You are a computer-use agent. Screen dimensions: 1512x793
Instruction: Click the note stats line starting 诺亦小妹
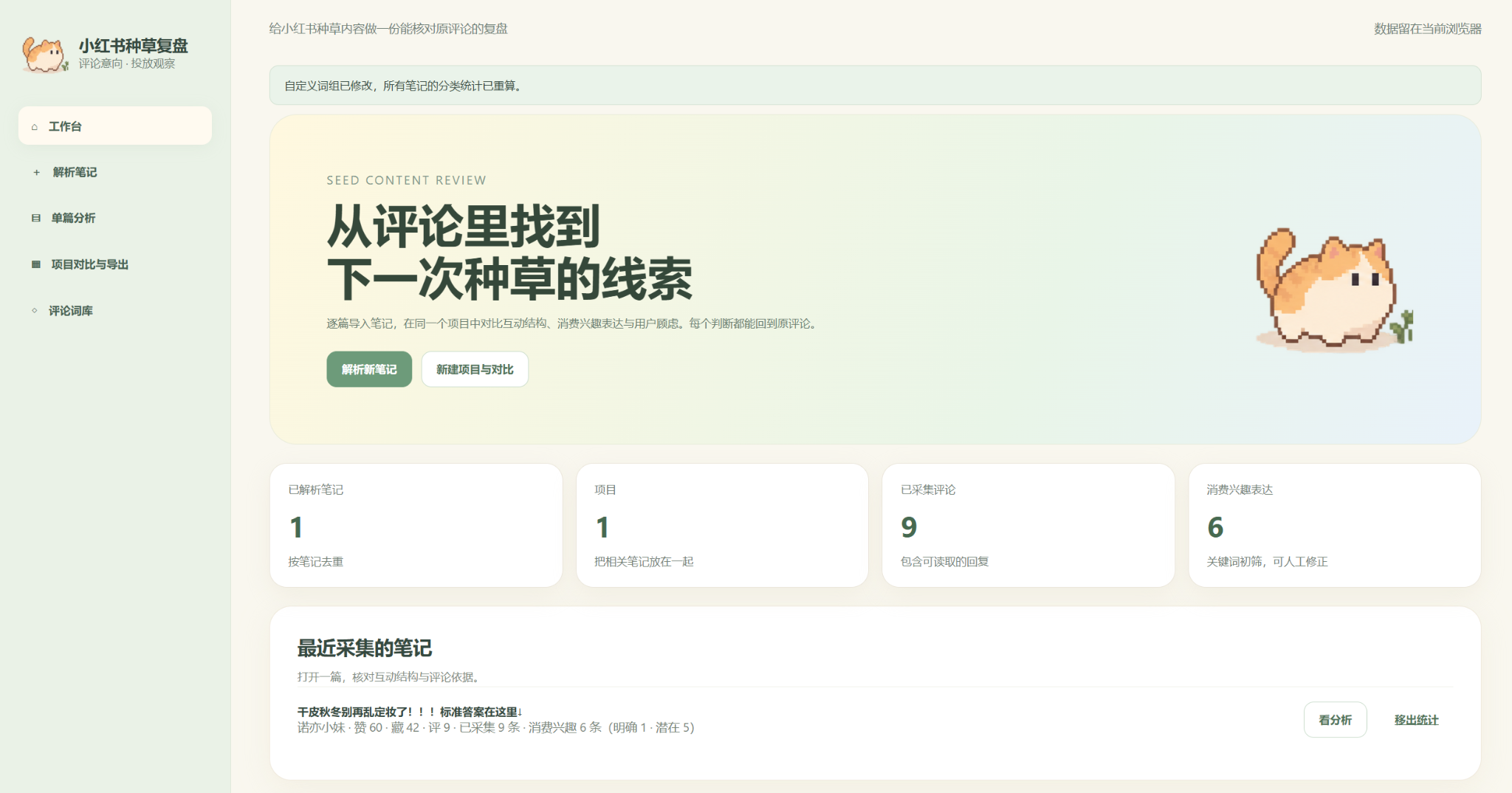[495, 728]
